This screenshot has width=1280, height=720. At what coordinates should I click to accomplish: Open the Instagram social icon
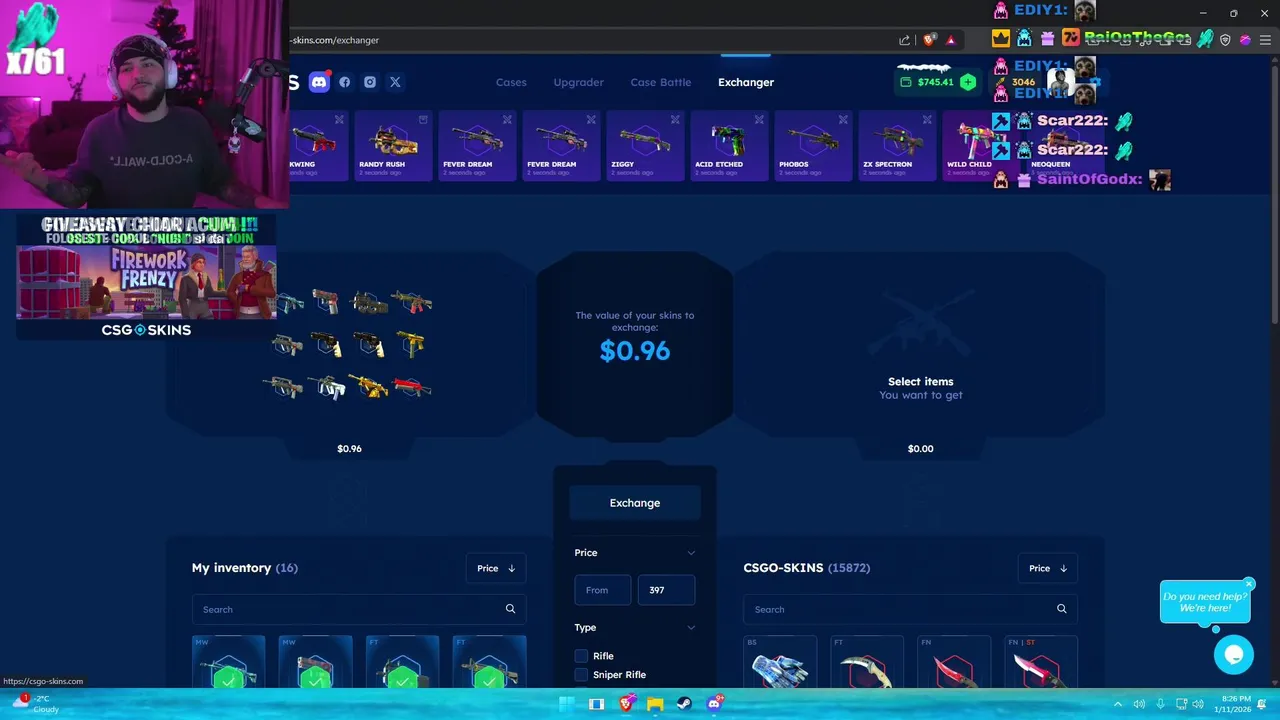click(x=370, y=82)
